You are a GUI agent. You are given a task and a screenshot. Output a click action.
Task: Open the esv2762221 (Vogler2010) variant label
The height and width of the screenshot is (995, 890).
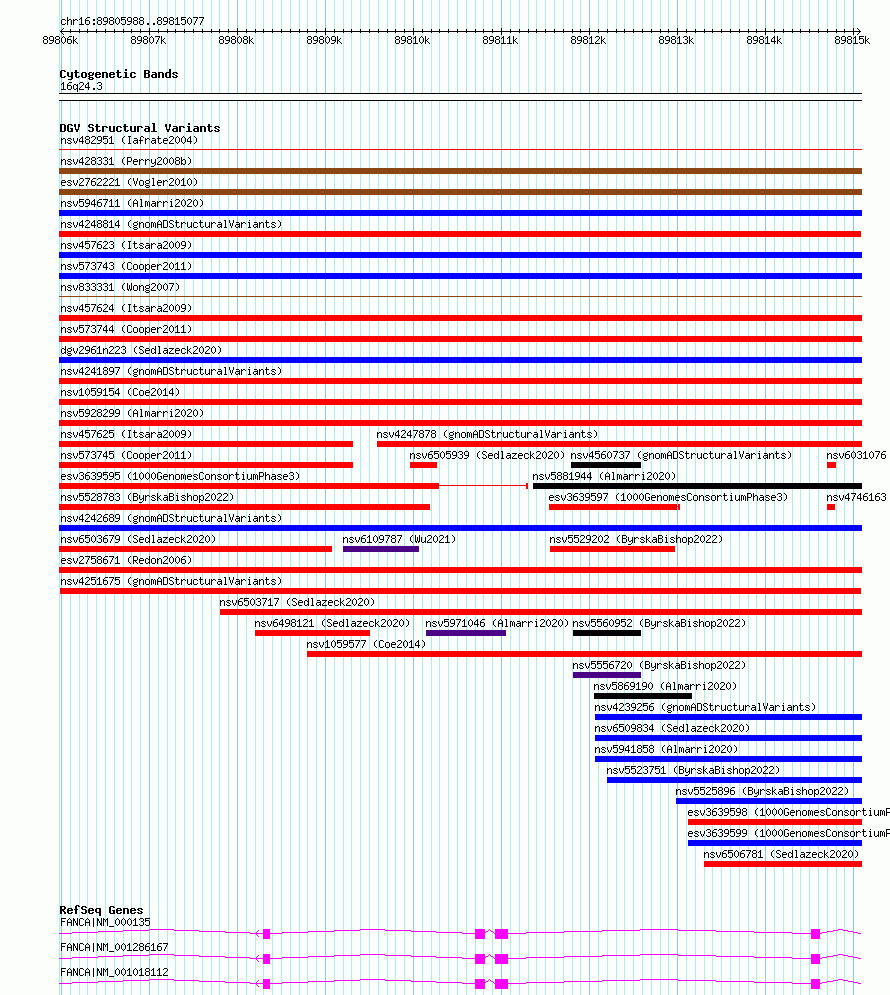[129, 182]
